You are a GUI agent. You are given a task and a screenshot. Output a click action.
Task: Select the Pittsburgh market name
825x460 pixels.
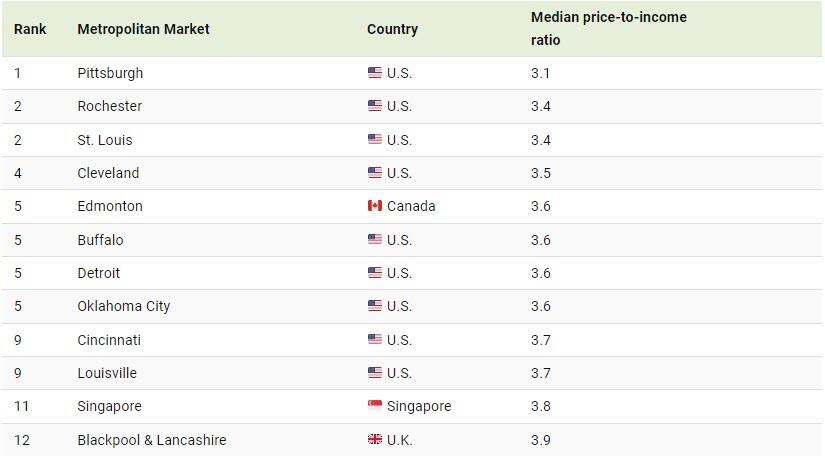tap(110, 73)
